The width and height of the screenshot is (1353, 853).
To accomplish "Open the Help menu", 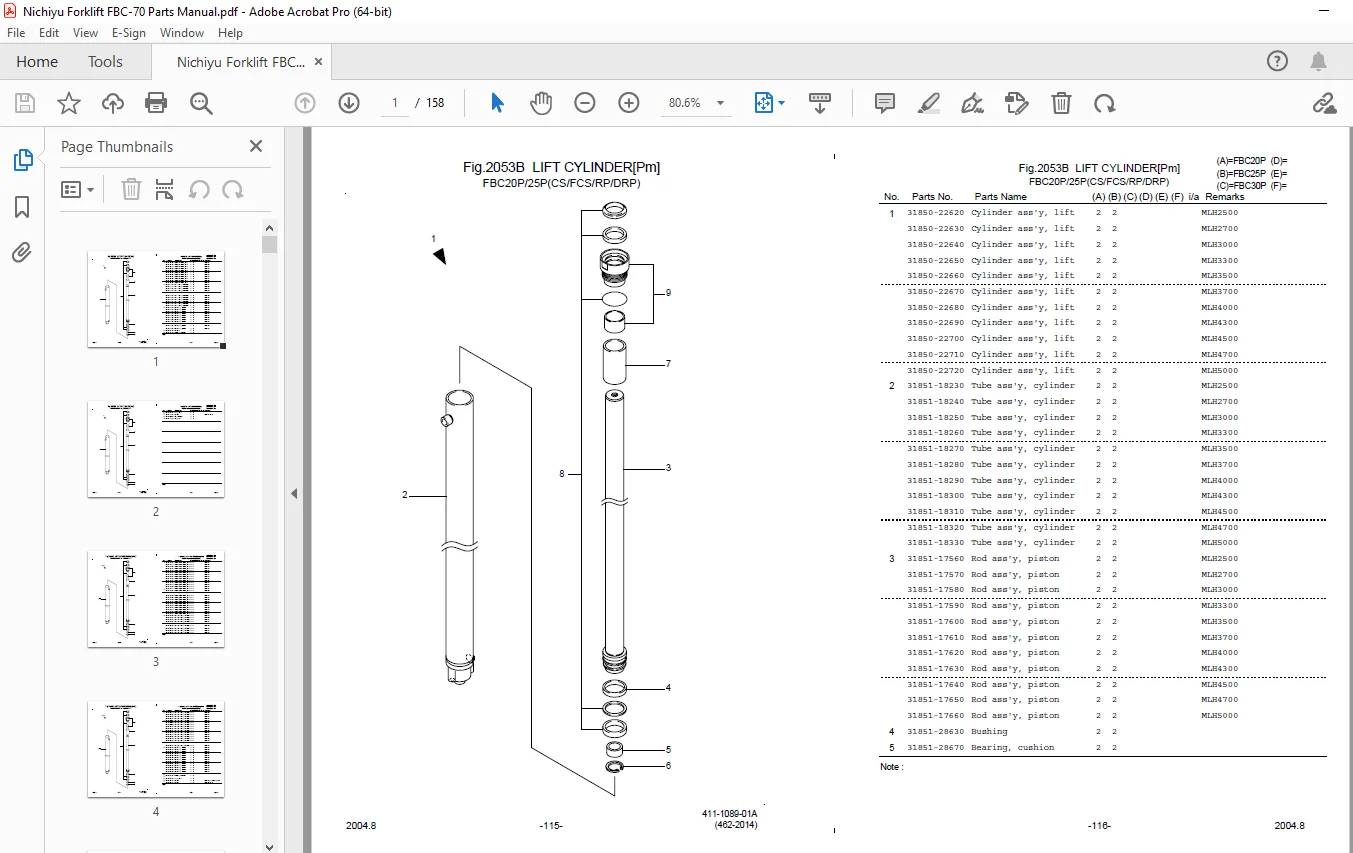I will point(231,33).
